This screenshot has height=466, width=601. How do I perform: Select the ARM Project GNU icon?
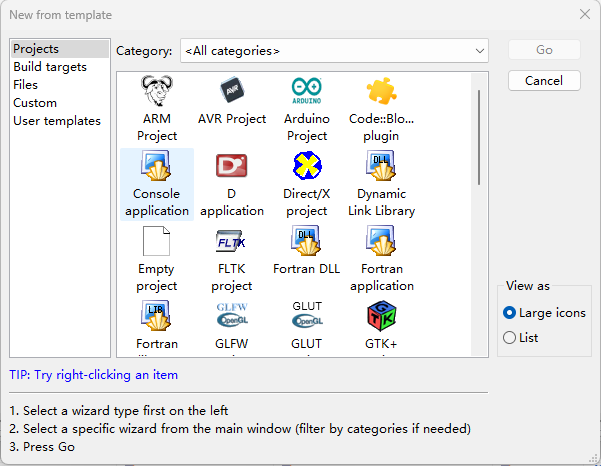157,91
